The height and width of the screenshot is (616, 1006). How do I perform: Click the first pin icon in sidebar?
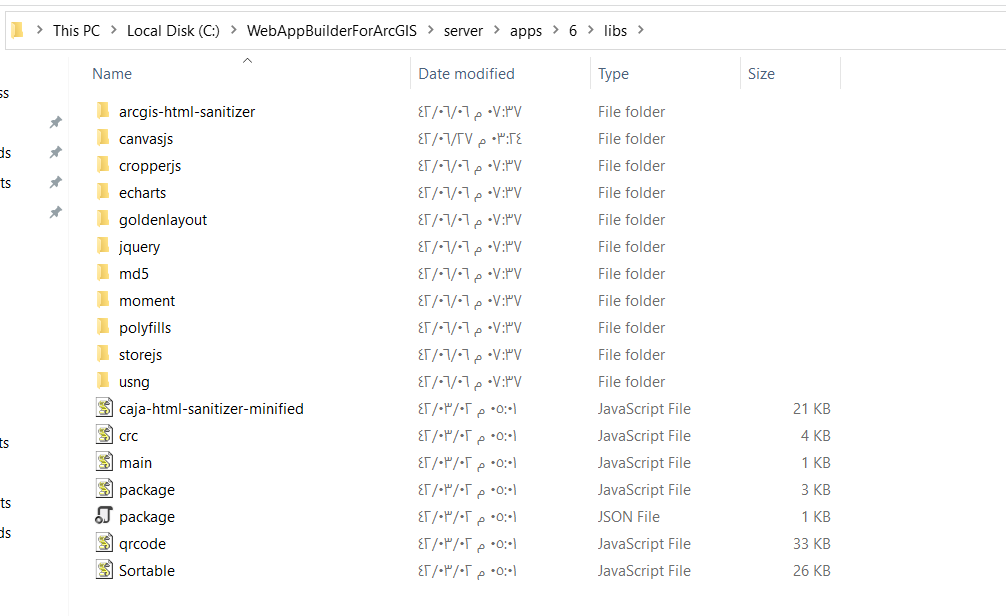56,122
